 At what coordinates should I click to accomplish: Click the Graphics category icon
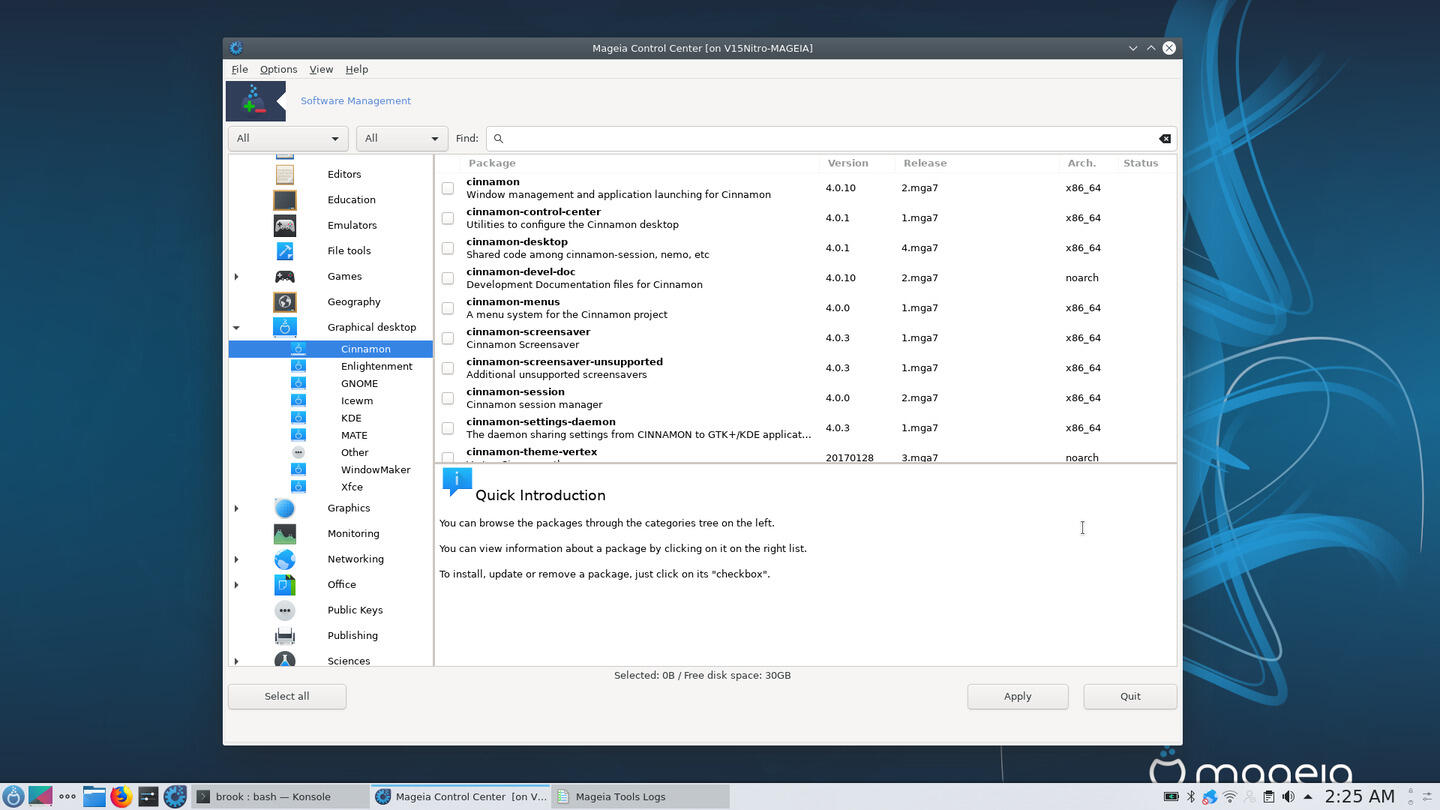pyautogui.click(x=285, y=508)
